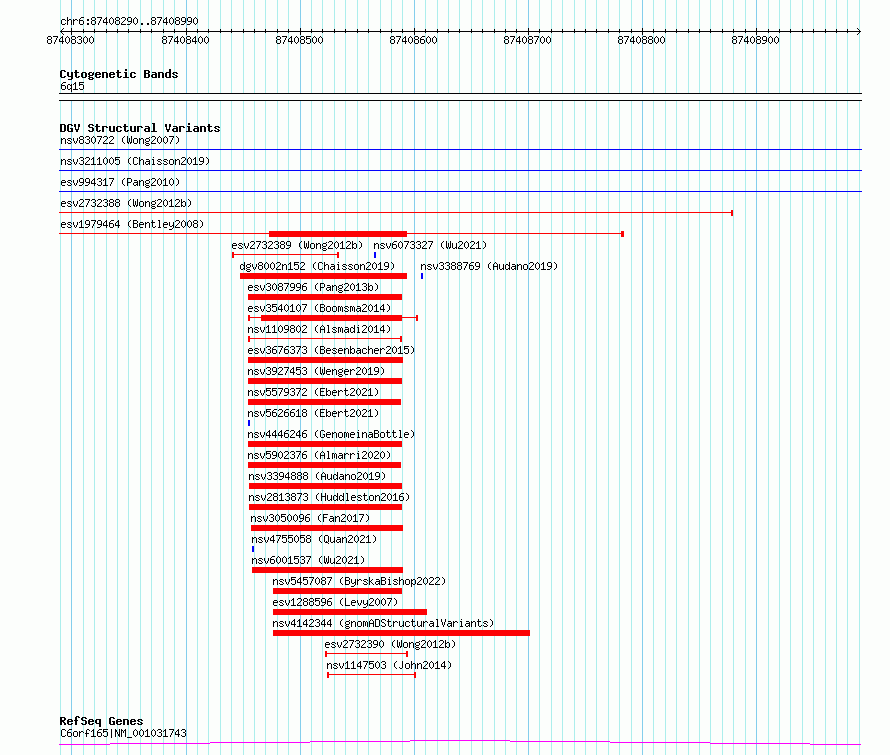Select nsv5902376 (Almarri2020) variant
Image resolution: width=890 pixels, height=755 pixels.
coord(319,455)
